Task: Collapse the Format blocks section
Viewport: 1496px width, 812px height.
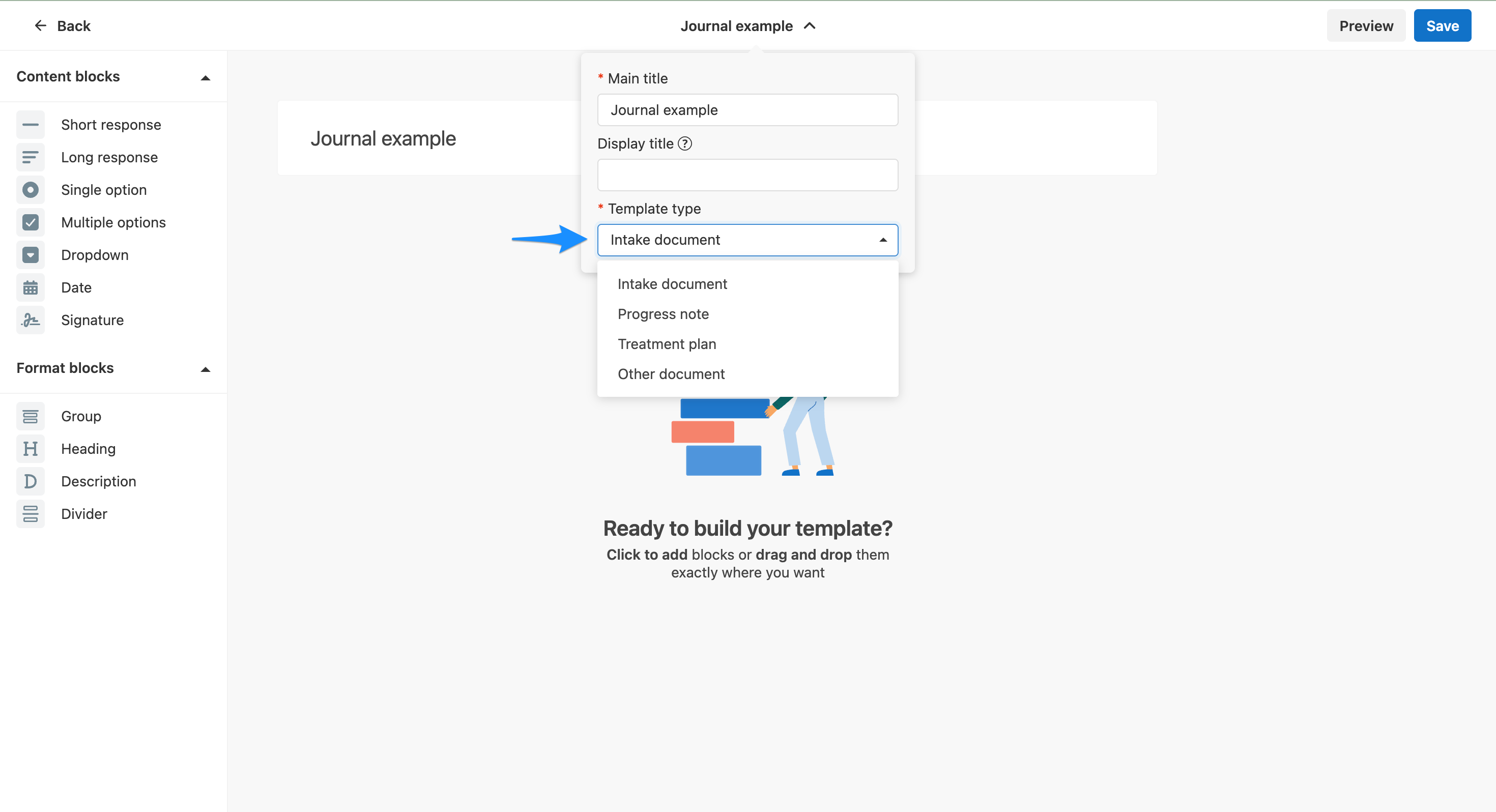Action: coord(205,369)
